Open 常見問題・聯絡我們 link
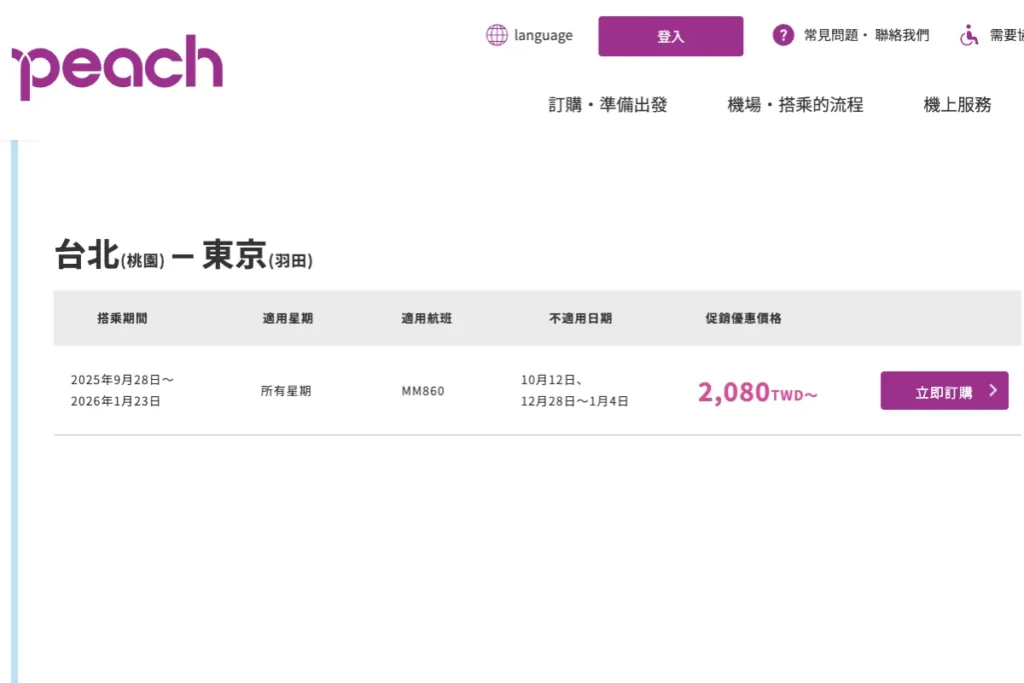Screen dimensions: 1024x683 tap(867, 35)
